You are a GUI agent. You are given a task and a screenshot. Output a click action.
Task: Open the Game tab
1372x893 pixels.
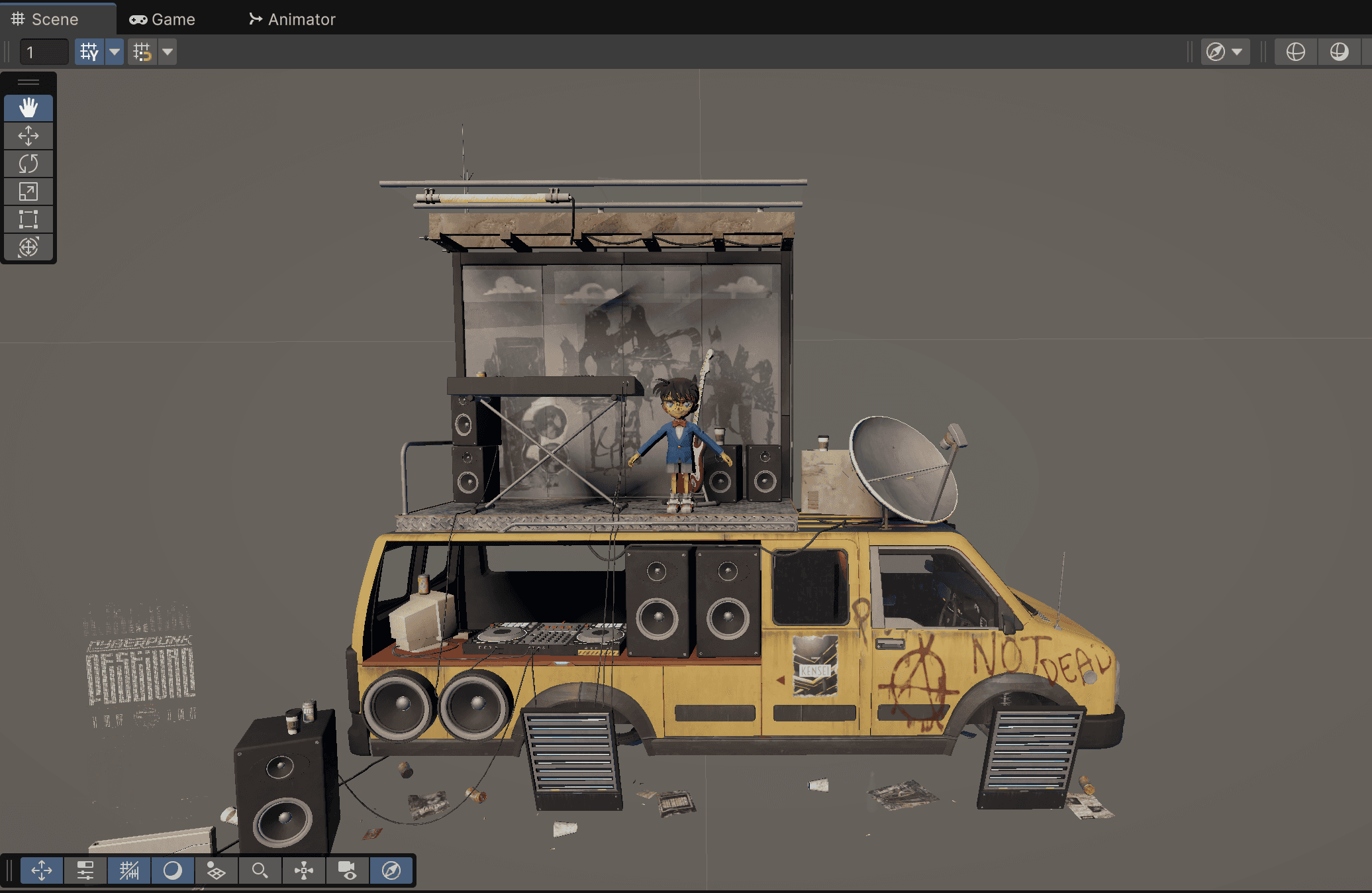(x=162, y=19)
